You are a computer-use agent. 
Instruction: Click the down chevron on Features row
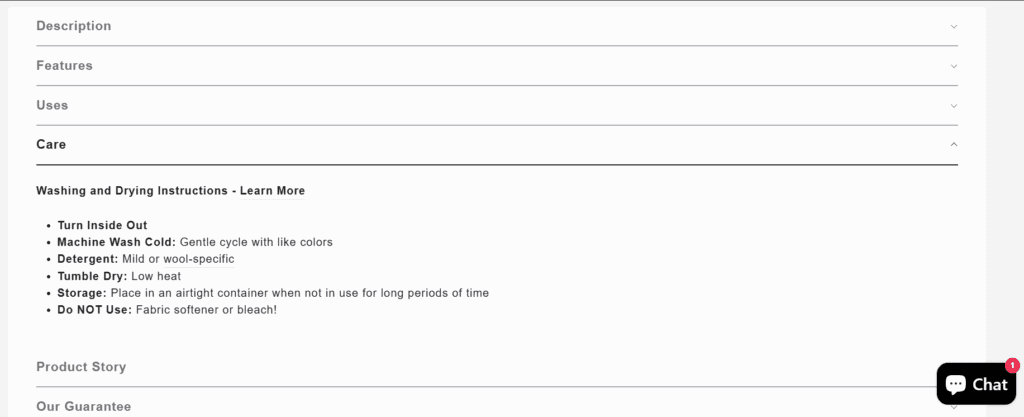tap(953, 66)
